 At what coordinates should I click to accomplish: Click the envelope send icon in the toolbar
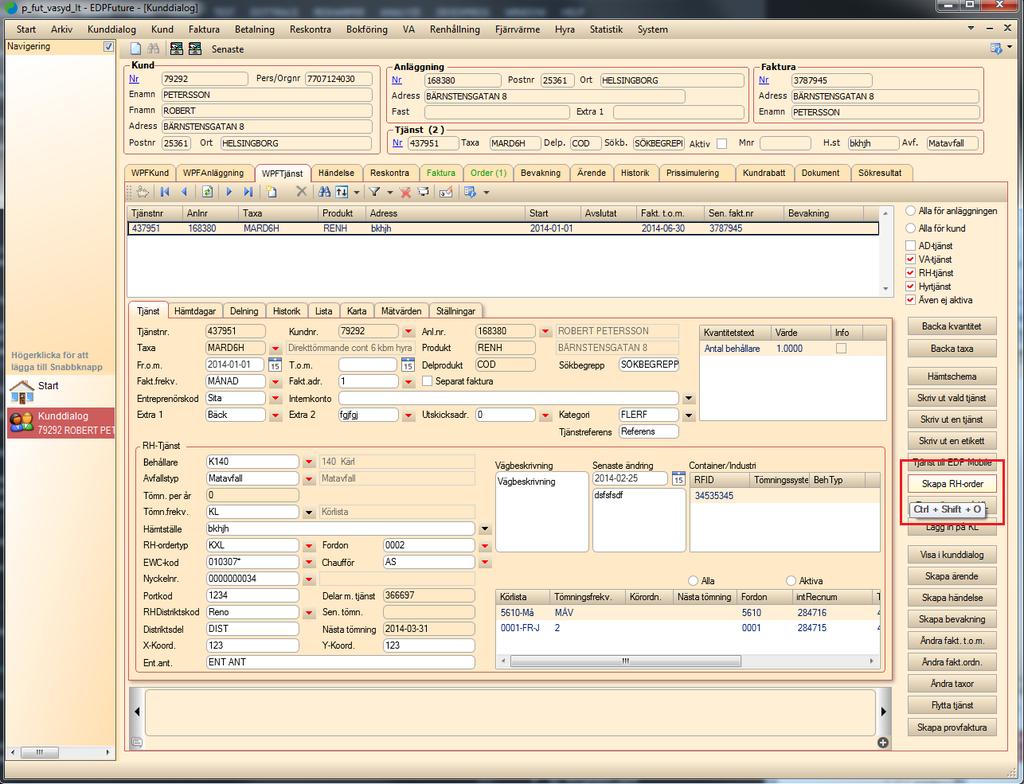tap(446, 192)
